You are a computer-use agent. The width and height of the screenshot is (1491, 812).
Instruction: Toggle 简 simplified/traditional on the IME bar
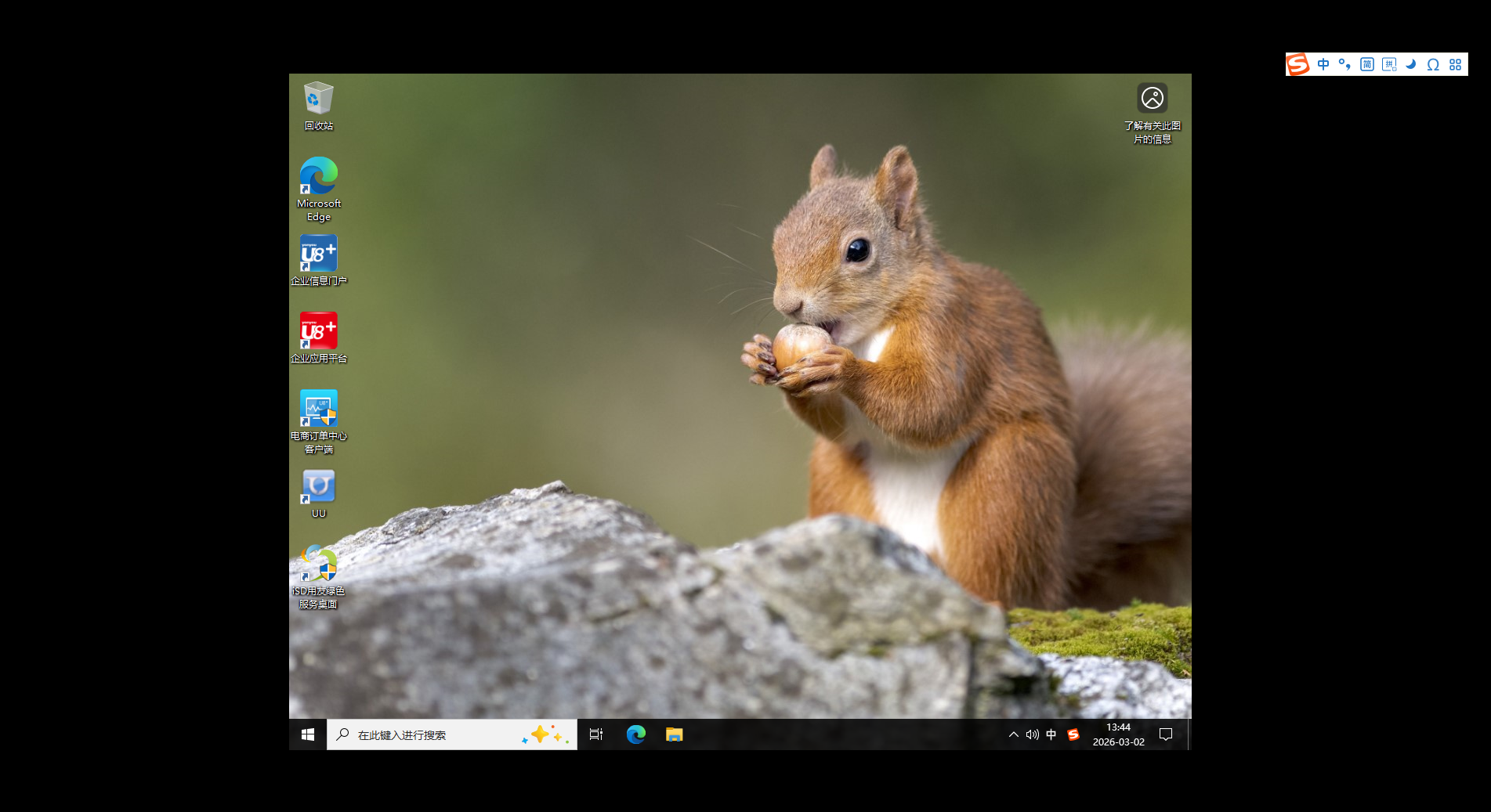(1367, 64)
